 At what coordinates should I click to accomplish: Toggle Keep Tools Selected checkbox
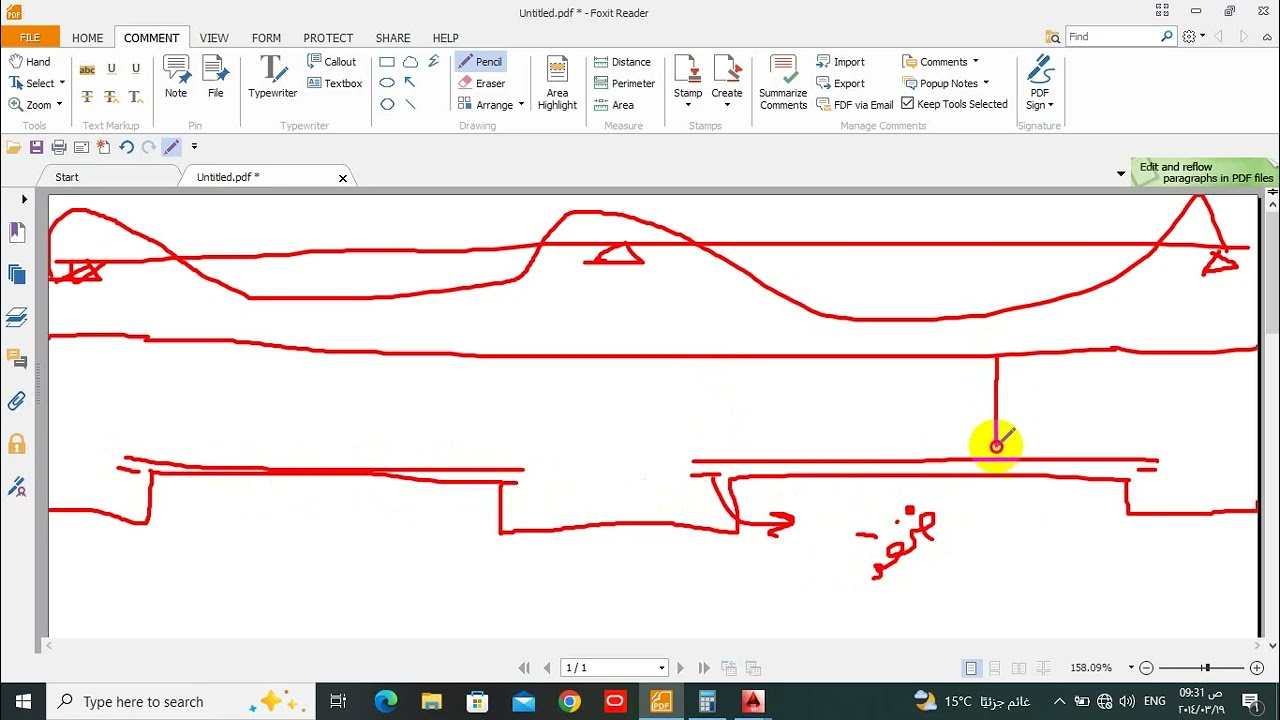(908, 103)
